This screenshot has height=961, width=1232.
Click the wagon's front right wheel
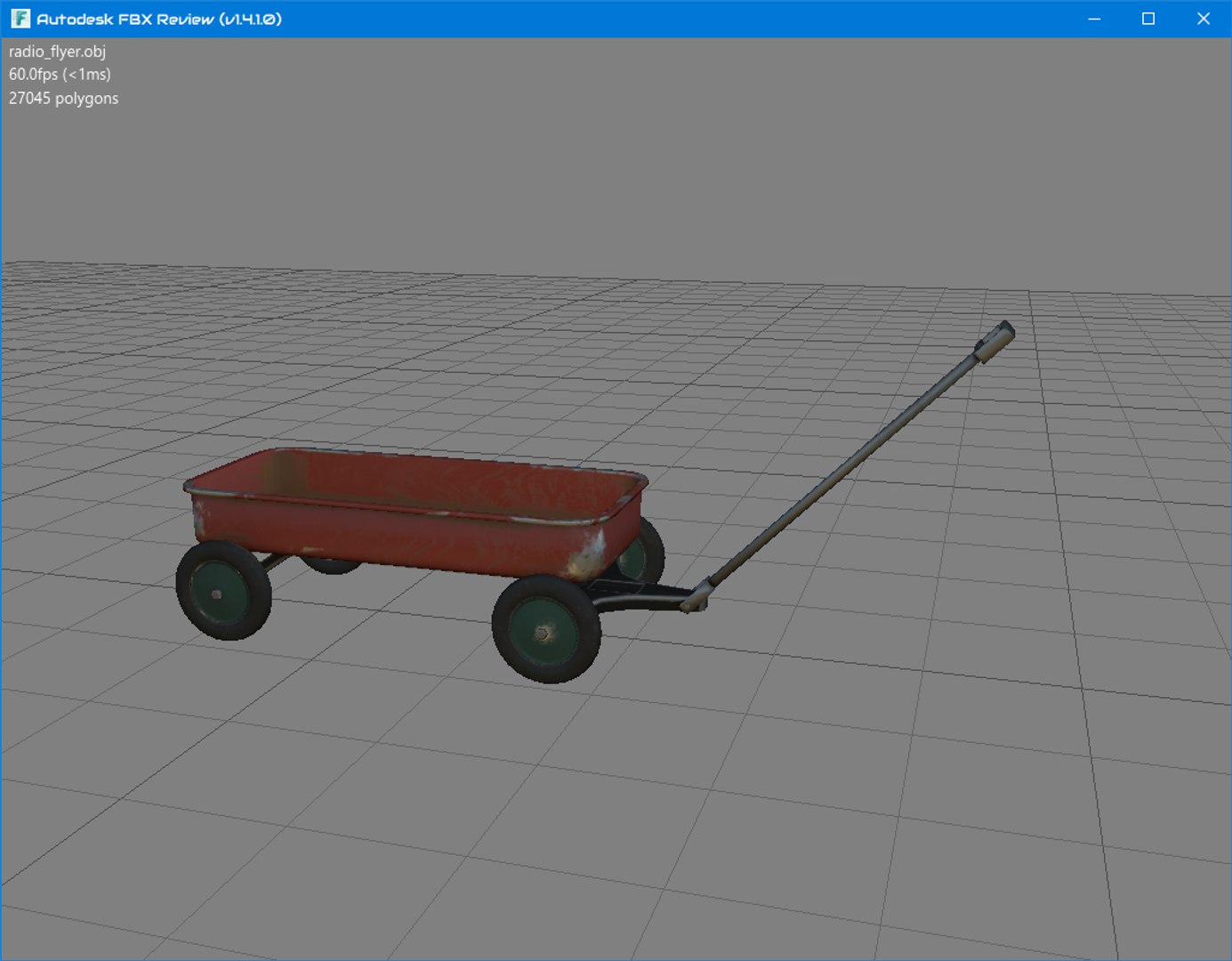tap(546, 629)
